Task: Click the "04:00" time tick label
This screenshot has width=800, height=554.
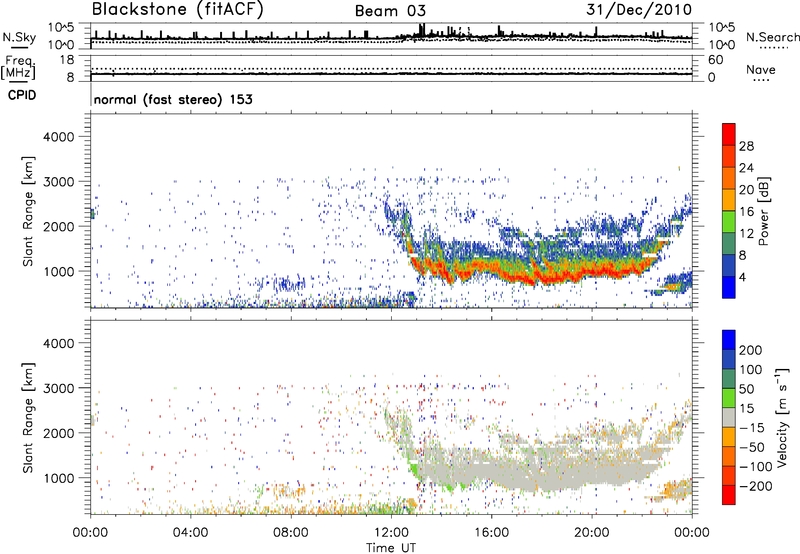Action: click(190, 533)
